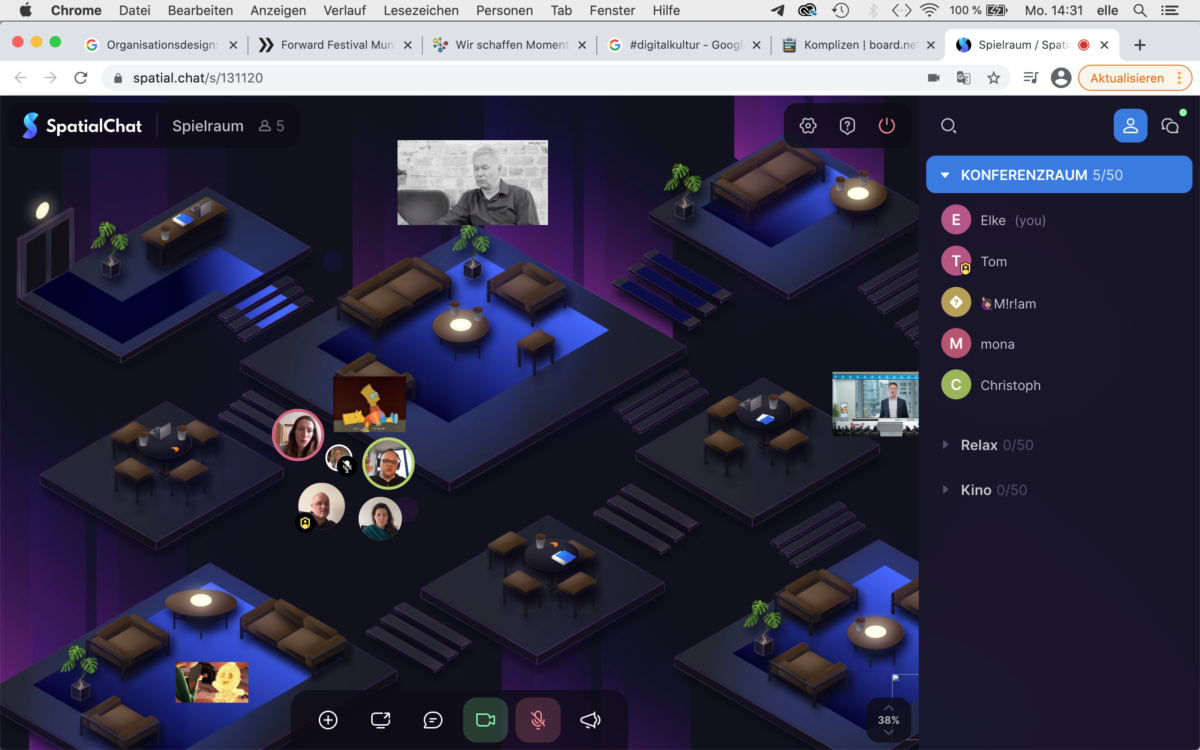Click the plus add content button
The image size is (1200, 750).
pyautogui.click(x=328, y=720)
